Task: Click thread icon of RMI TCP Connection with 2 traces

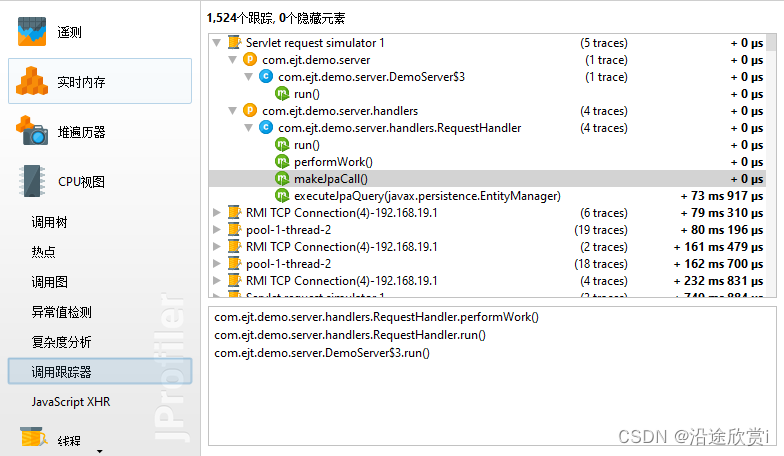Action: (x=234, y=246)
